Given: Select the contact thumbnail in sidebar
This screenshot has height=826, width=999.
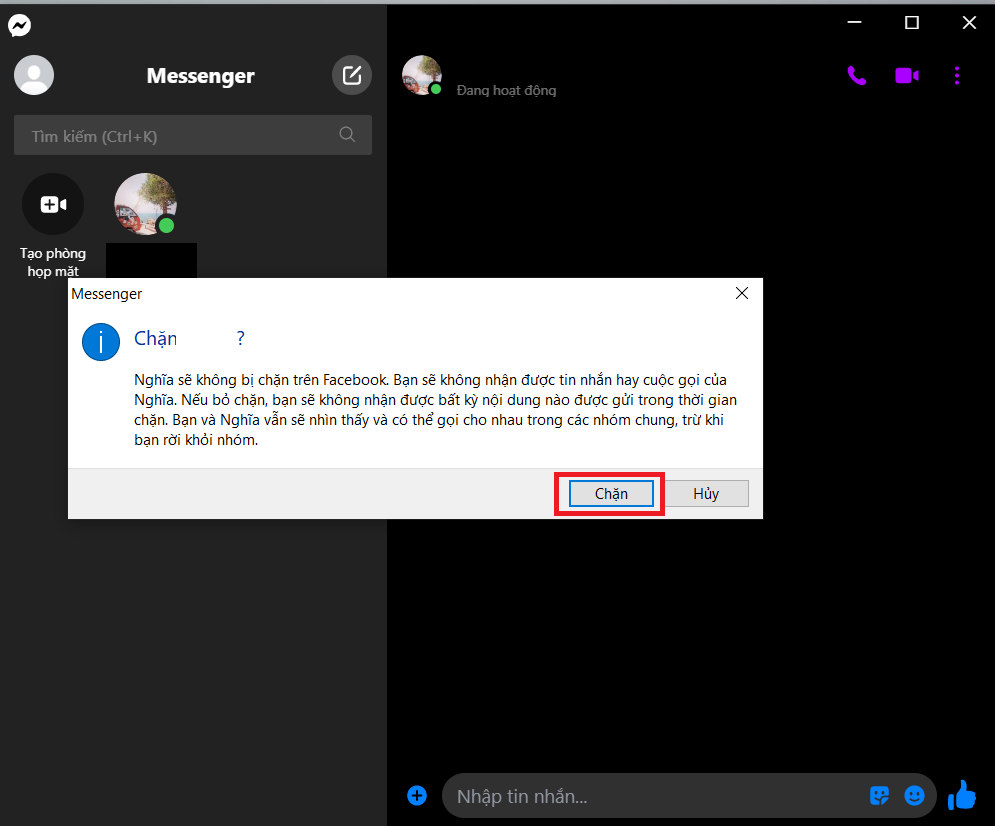Looking at the screenshot, I should click(145, 203).
